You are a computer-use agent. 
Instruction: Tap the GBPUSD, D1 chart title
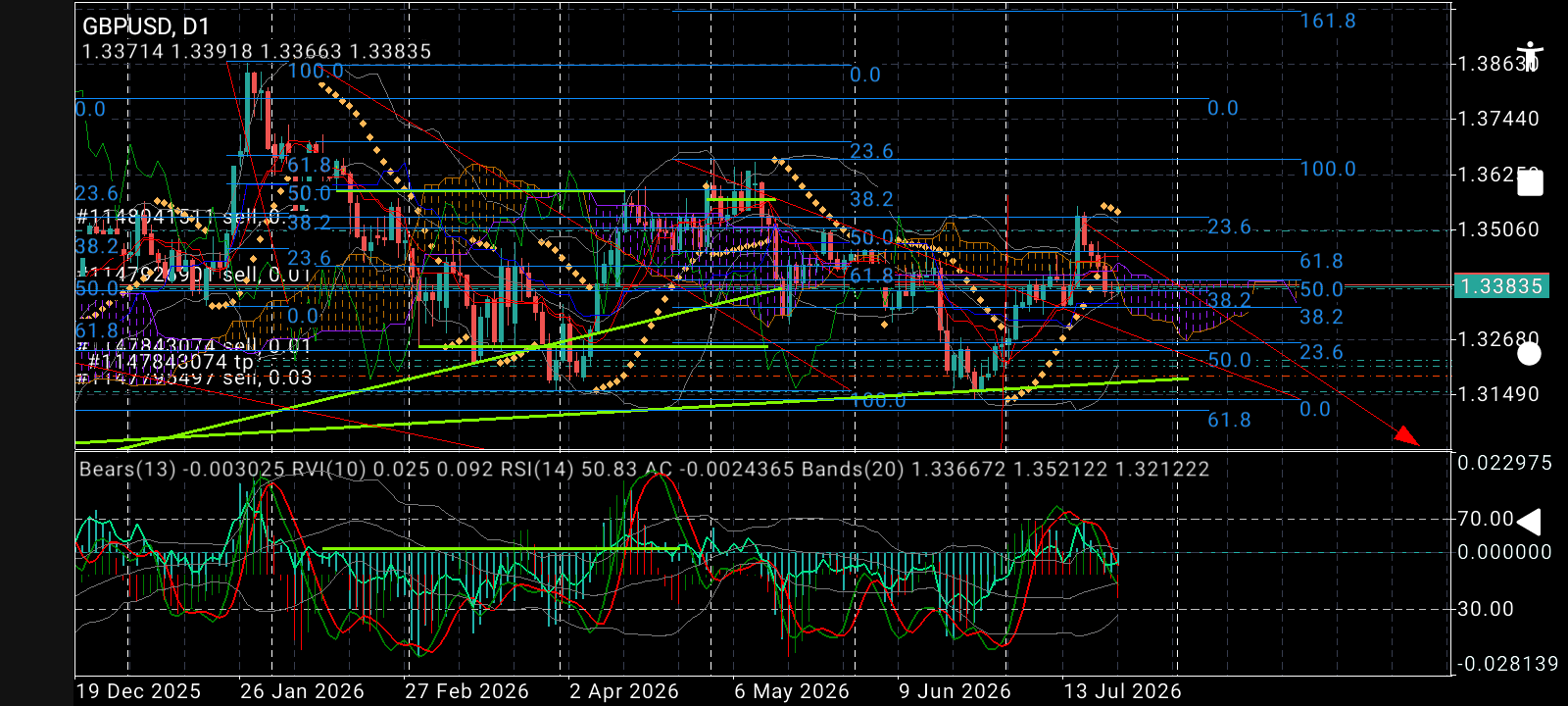pyautogui.click(x=145, y=26)
